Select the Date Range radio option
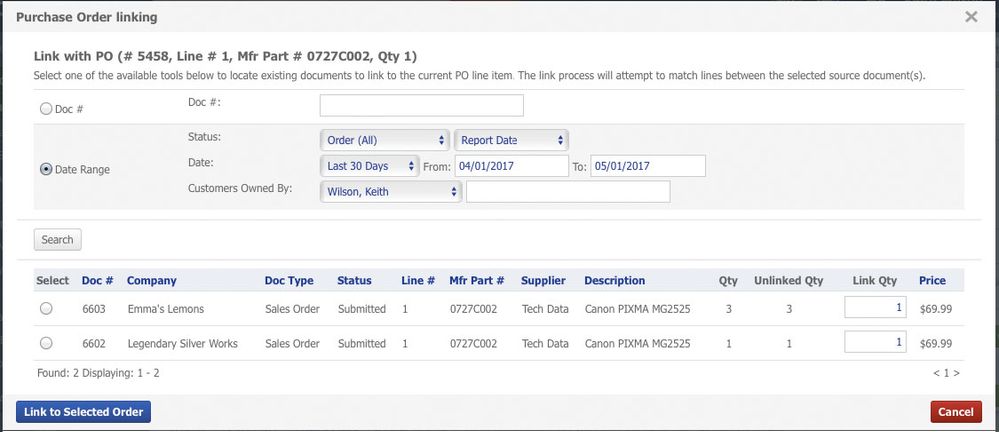999x432 pixels. [45, 169]
